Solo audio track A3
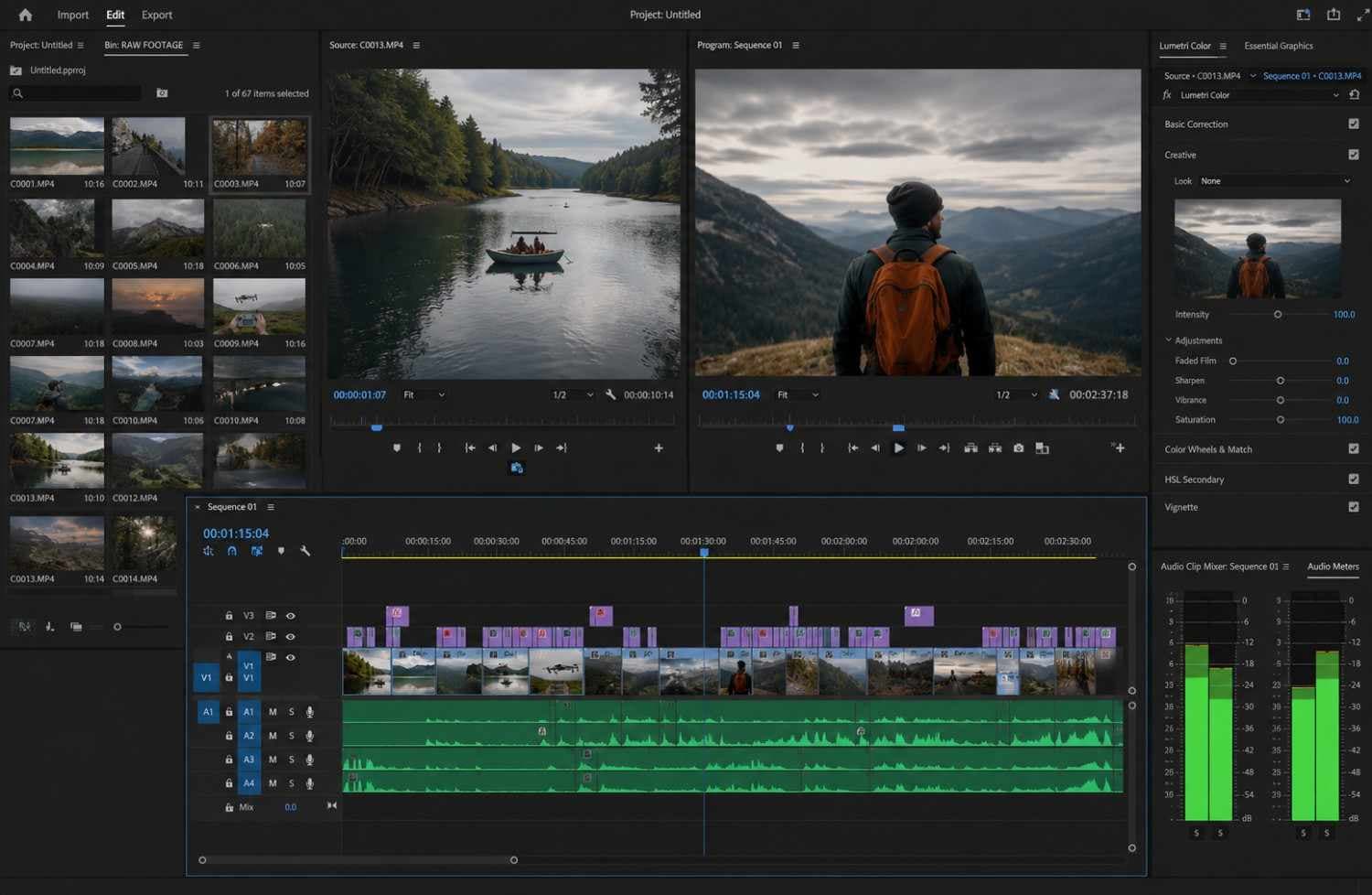This screenshot has height=895, width=1372. coord(292,760)
